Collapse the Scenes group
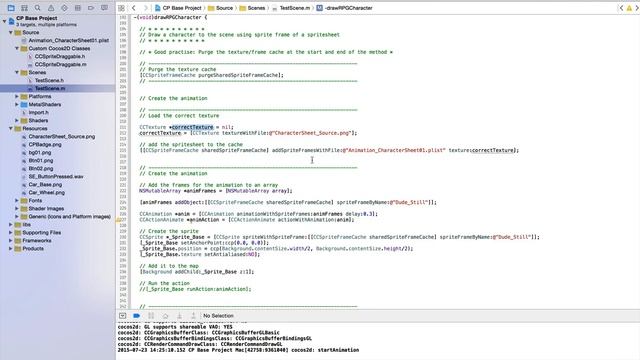 (x=17, y=72)
